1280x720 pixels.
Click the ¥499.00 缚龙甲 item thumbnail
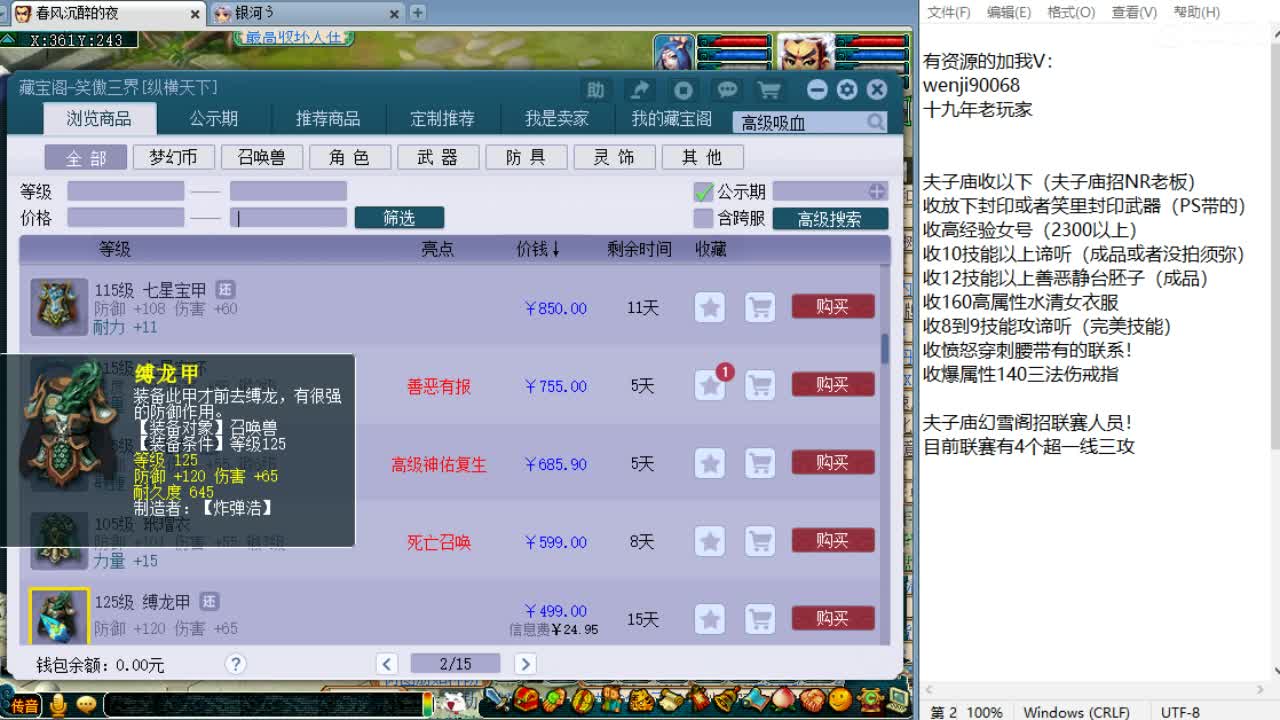[59, 617]
